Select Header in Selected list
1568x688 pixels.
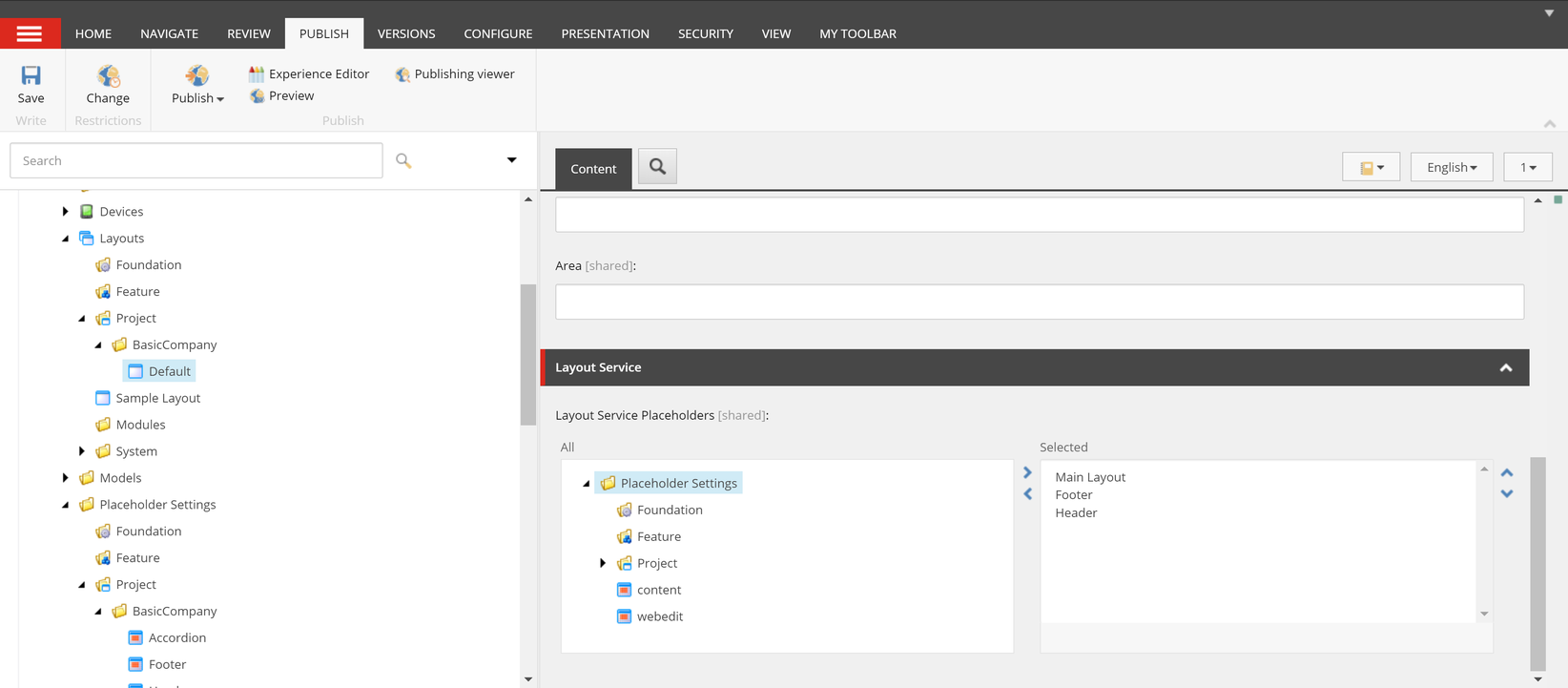(1076, 512)
